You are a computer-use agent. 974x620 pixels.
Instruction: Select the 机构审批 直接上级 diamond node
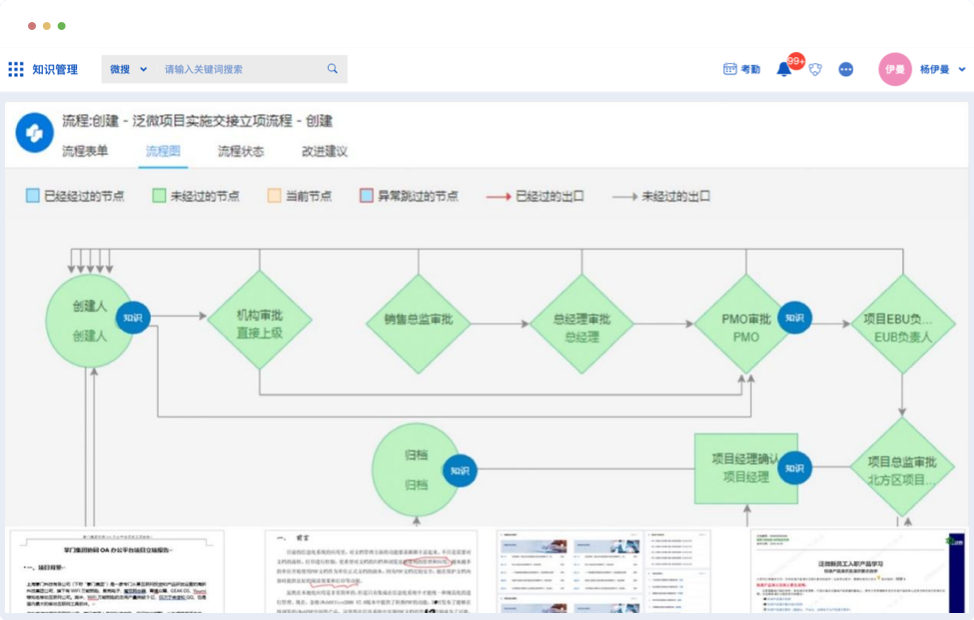(260, 320)
